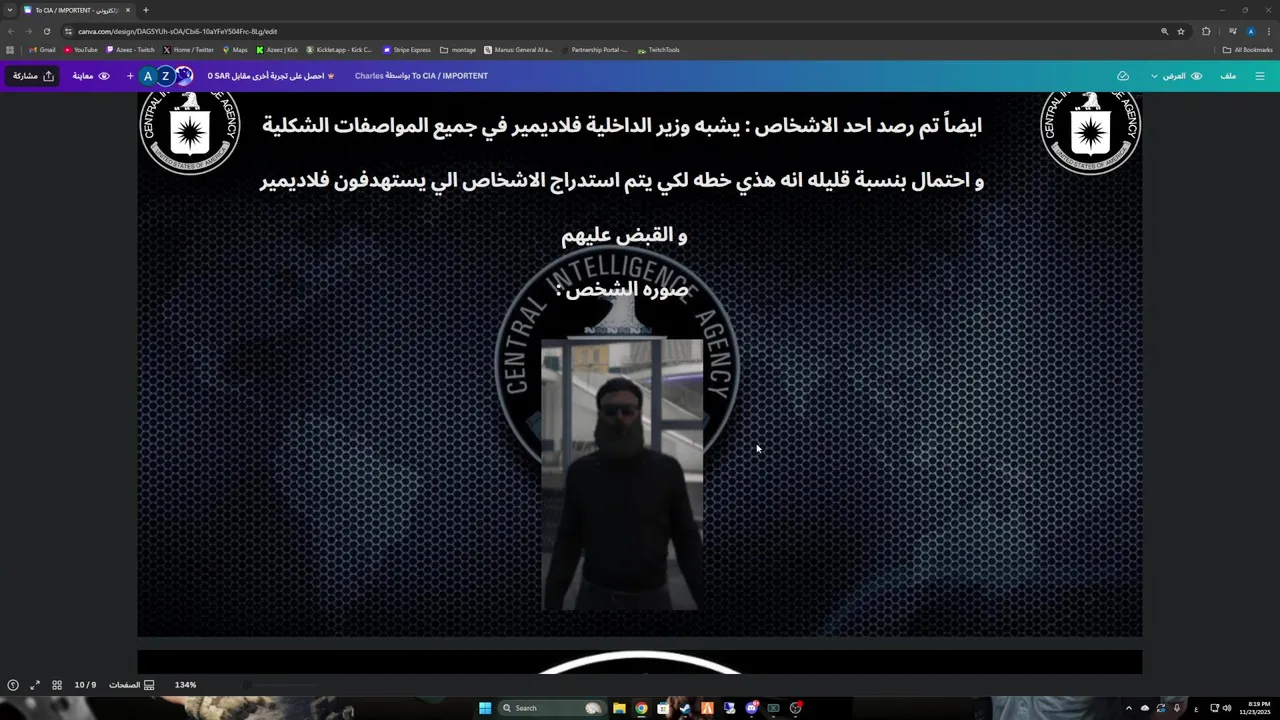Open the trial offer link mentioning 0 SAR
This screenshot has width=1280, height=720.
pyautogui.click(x=271, y=76)
